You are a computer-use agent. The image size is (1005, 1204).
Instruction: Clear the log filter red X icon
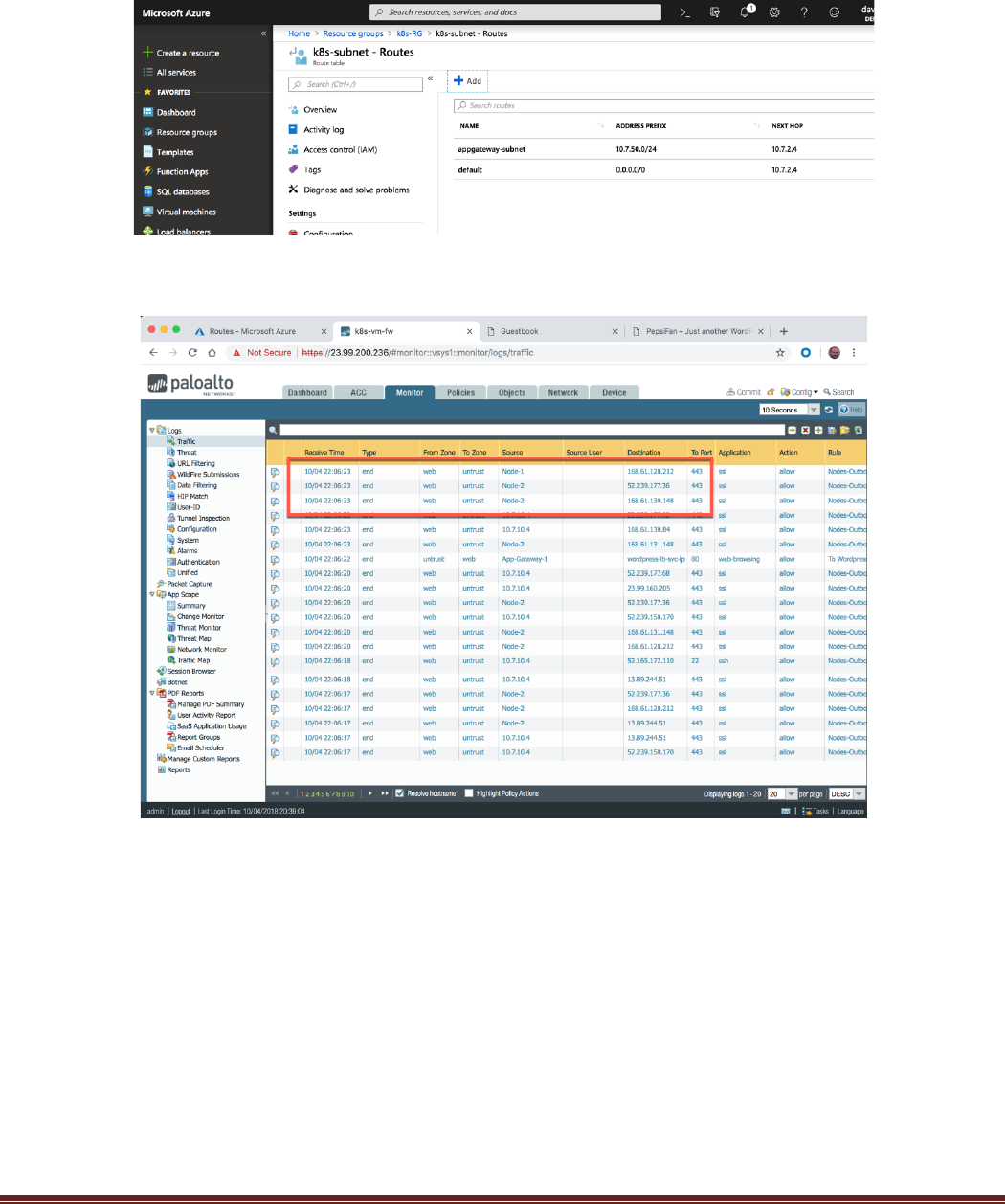point(805,431)
